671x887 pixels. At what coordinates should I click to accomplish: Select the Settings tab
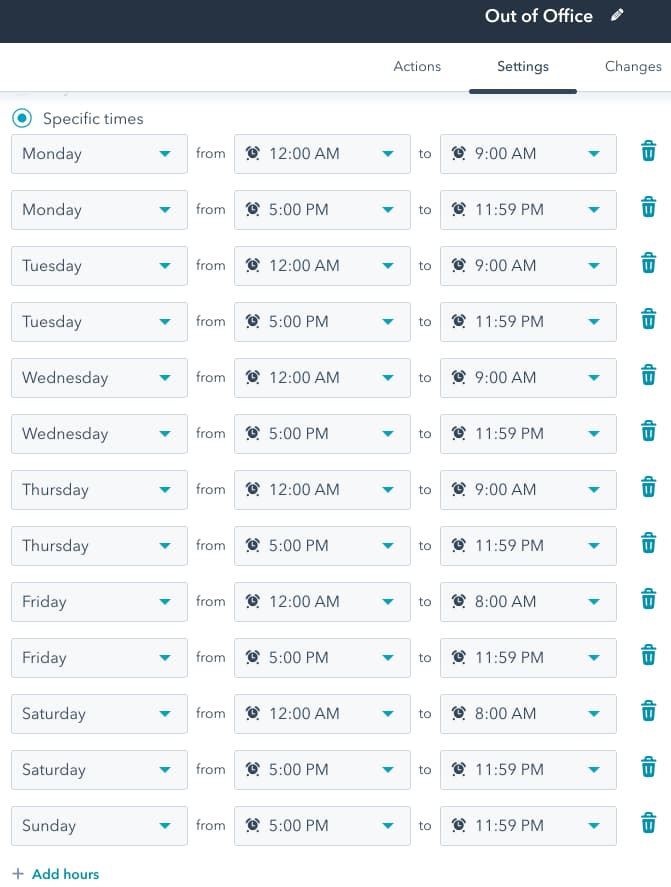pos(522,66)
